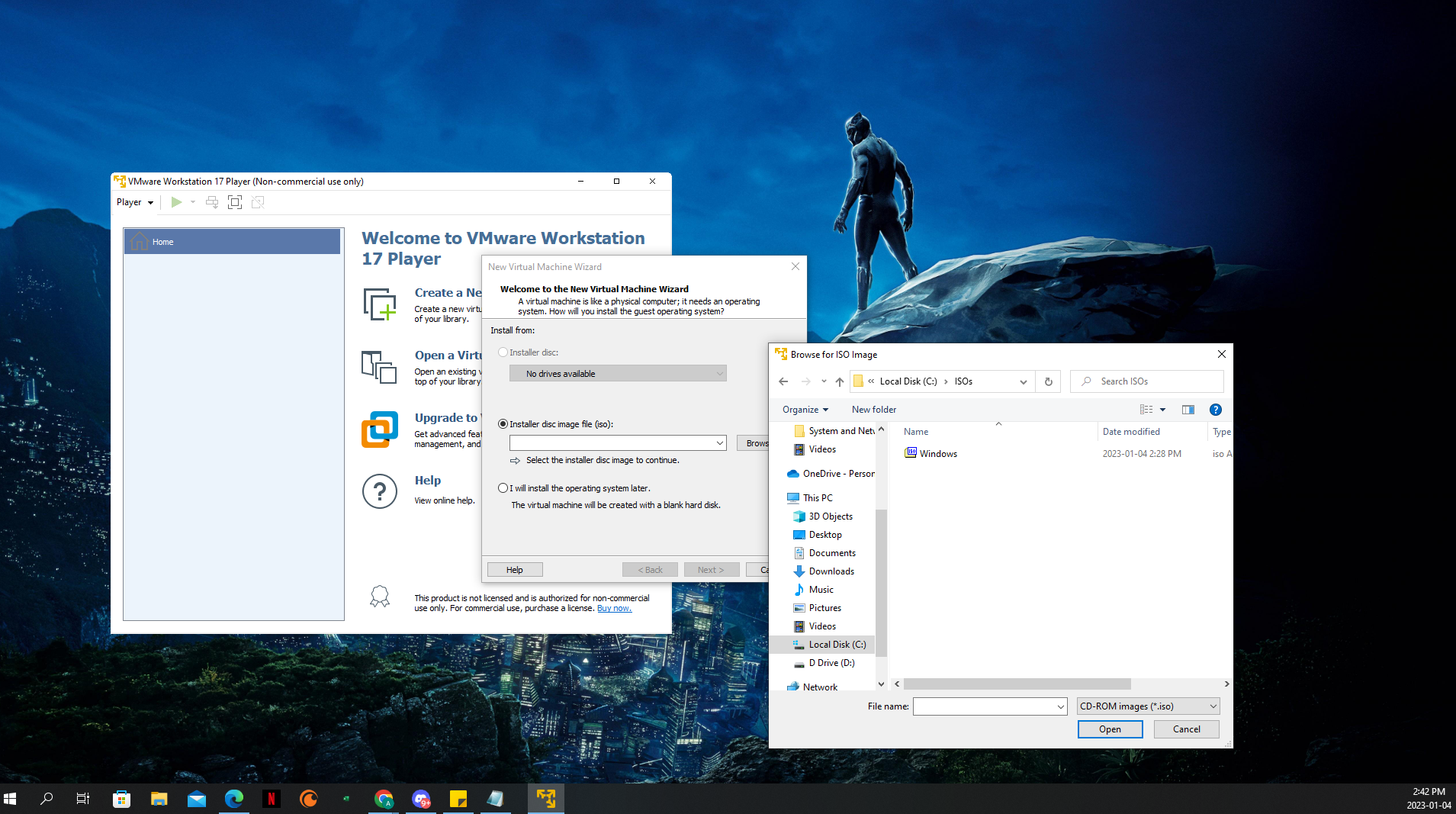
Task: Click the Buy now link
Action: pos(614,608)
